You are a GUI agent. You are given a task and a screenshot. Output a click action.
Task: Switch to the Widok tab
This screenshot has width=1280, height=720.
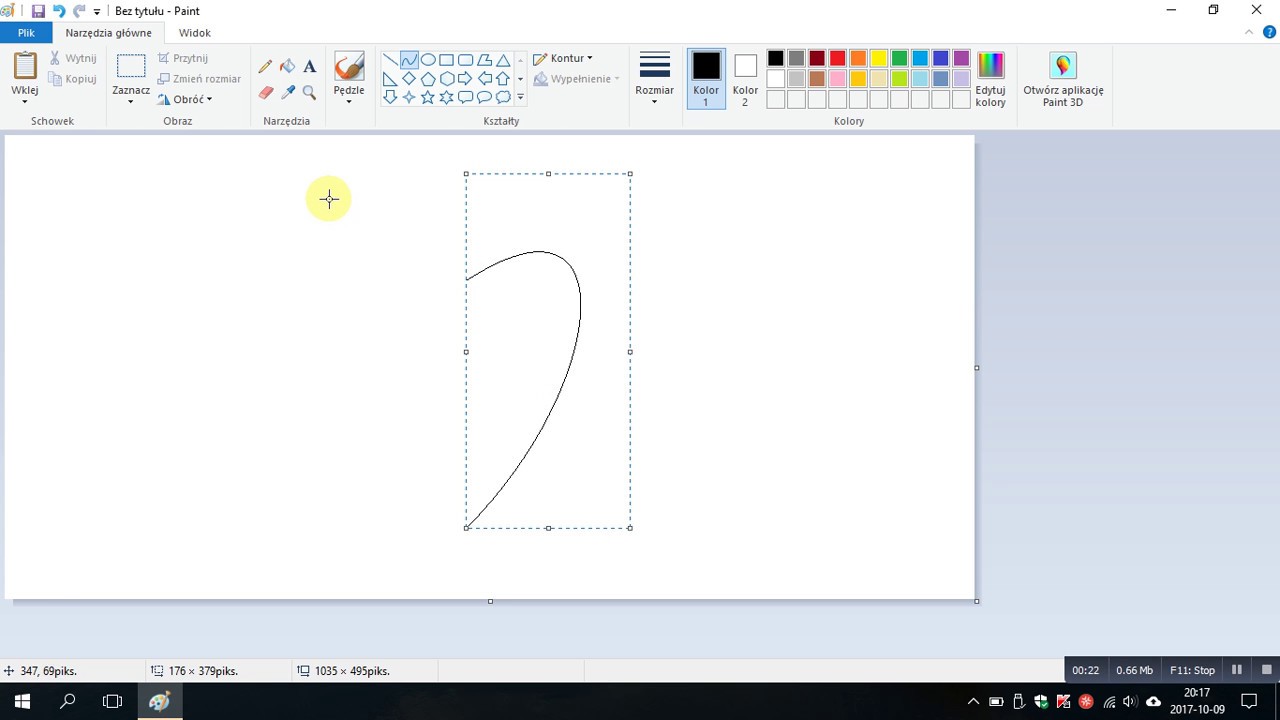click(195, 33)
